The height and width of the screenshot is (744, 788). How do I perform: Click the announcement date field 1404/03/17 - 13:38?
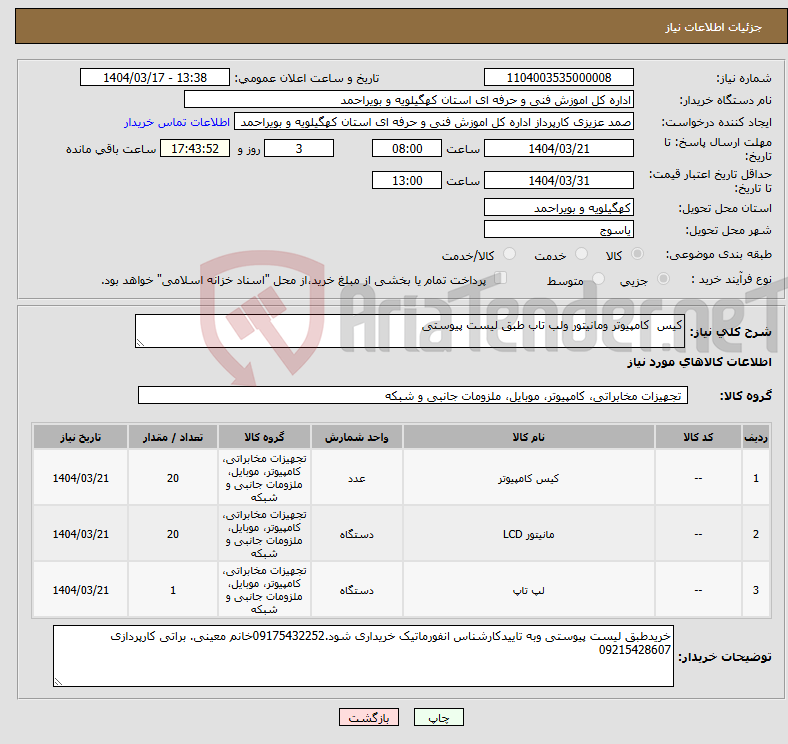point(155,77)
